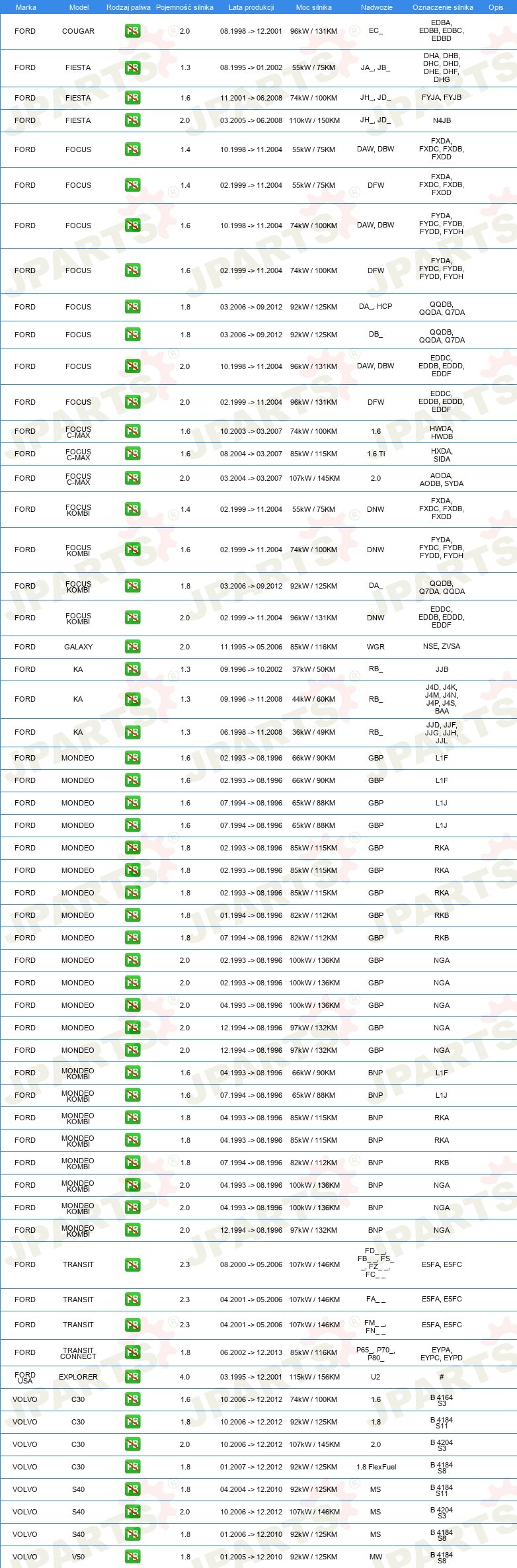Click the fuel icon for the Focus C-MAX 1.6 Ti row
517x1568 pixels.
[132, 454]
